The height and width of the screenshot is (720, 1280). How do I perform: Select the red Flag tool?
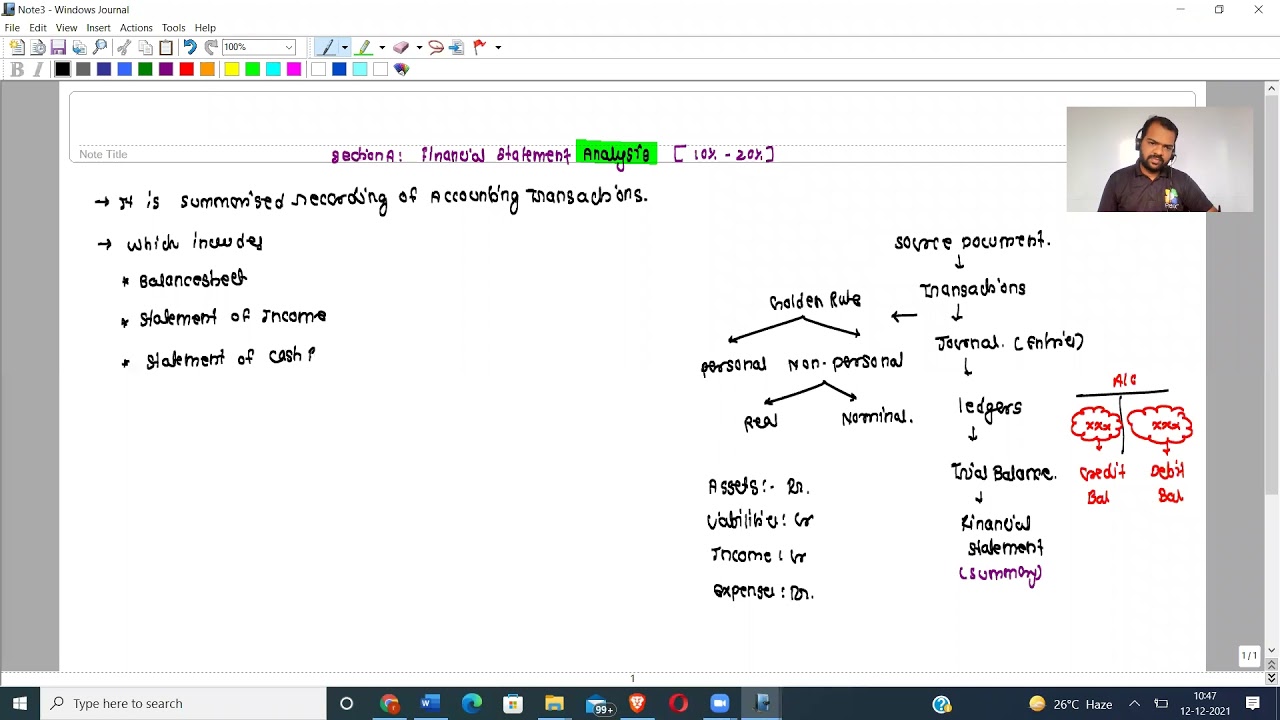tap(480, 47)
